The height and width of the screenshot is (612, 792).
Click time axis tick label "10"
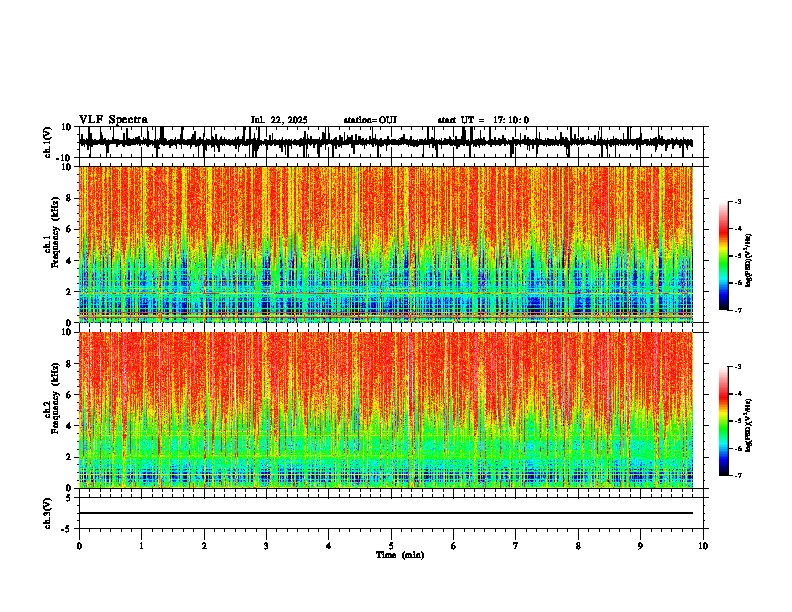point(703,546)
